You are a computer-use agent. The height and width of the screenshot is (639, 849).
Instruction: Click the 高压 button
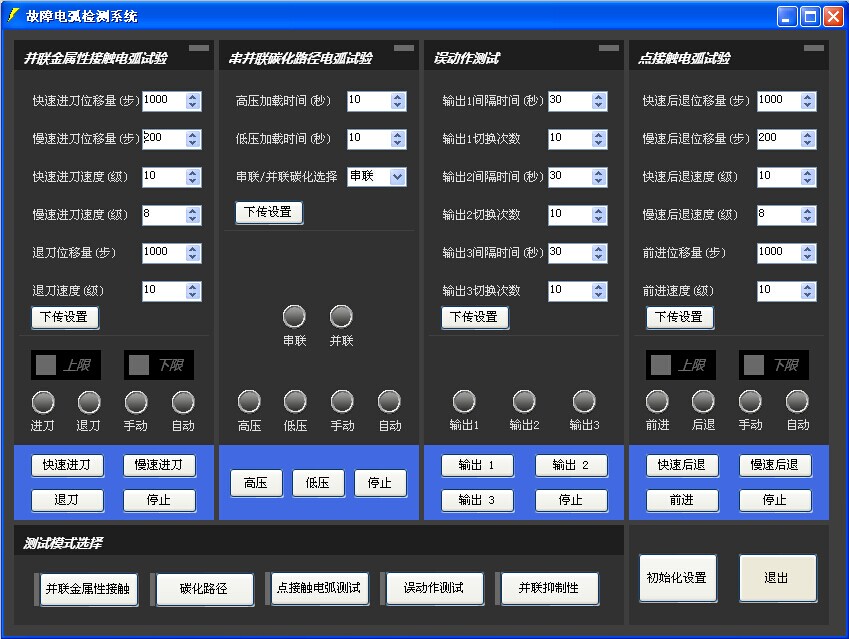click(256, 482)
